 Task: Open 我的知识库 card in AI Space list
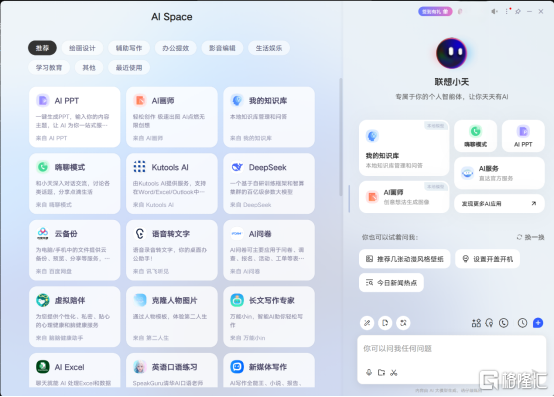point(269,117)
